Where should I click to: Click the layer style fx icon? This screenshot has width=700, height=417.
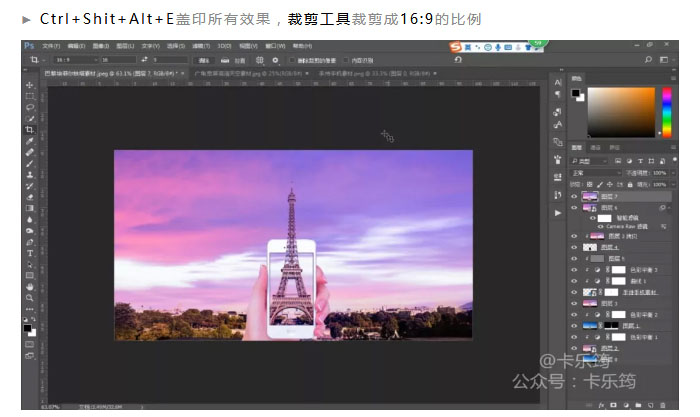click(x=600, y=405)
